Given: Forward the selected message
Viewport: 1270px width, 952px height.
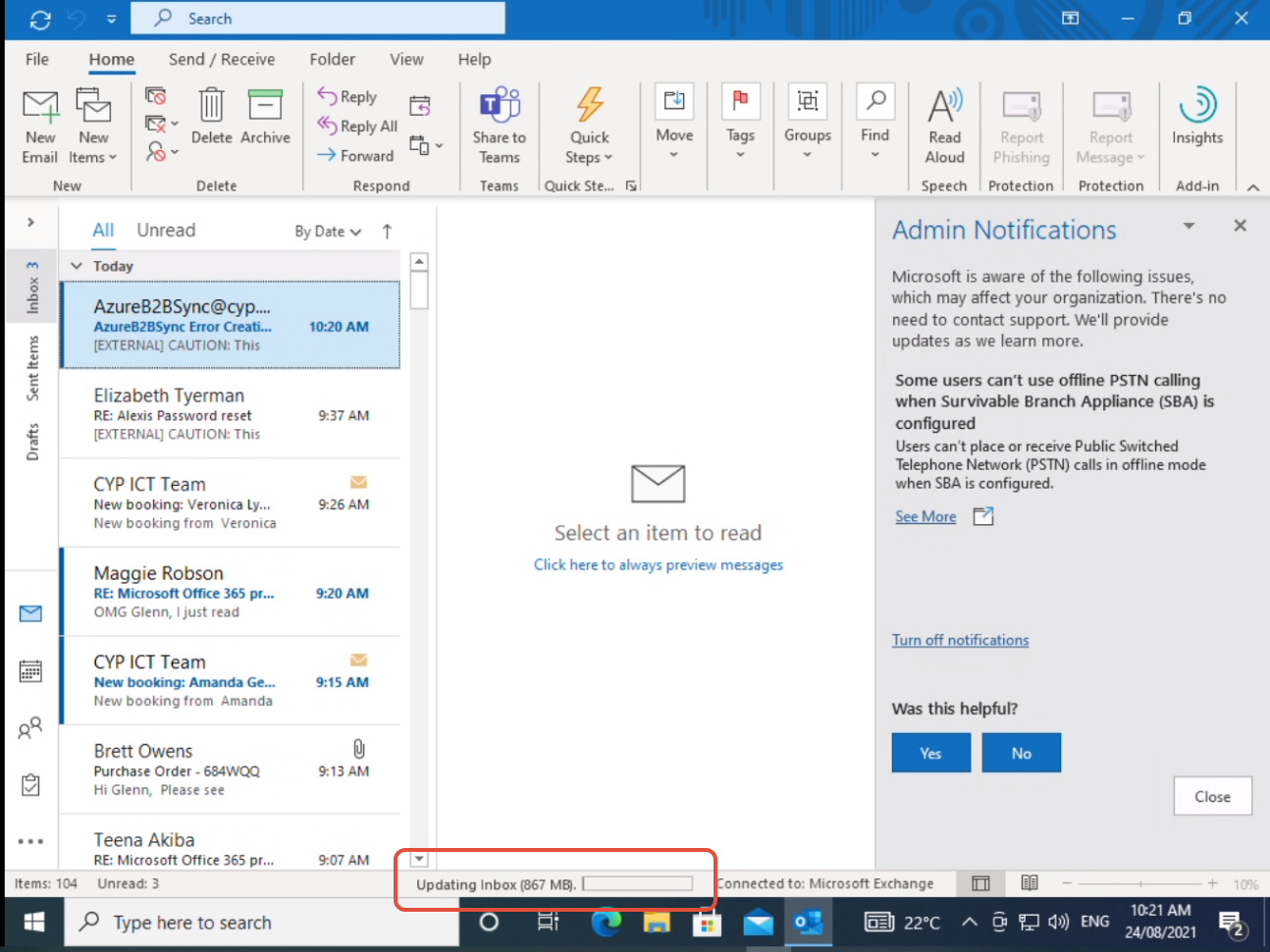Looking at the screenshot, I should tap(355, 155).
